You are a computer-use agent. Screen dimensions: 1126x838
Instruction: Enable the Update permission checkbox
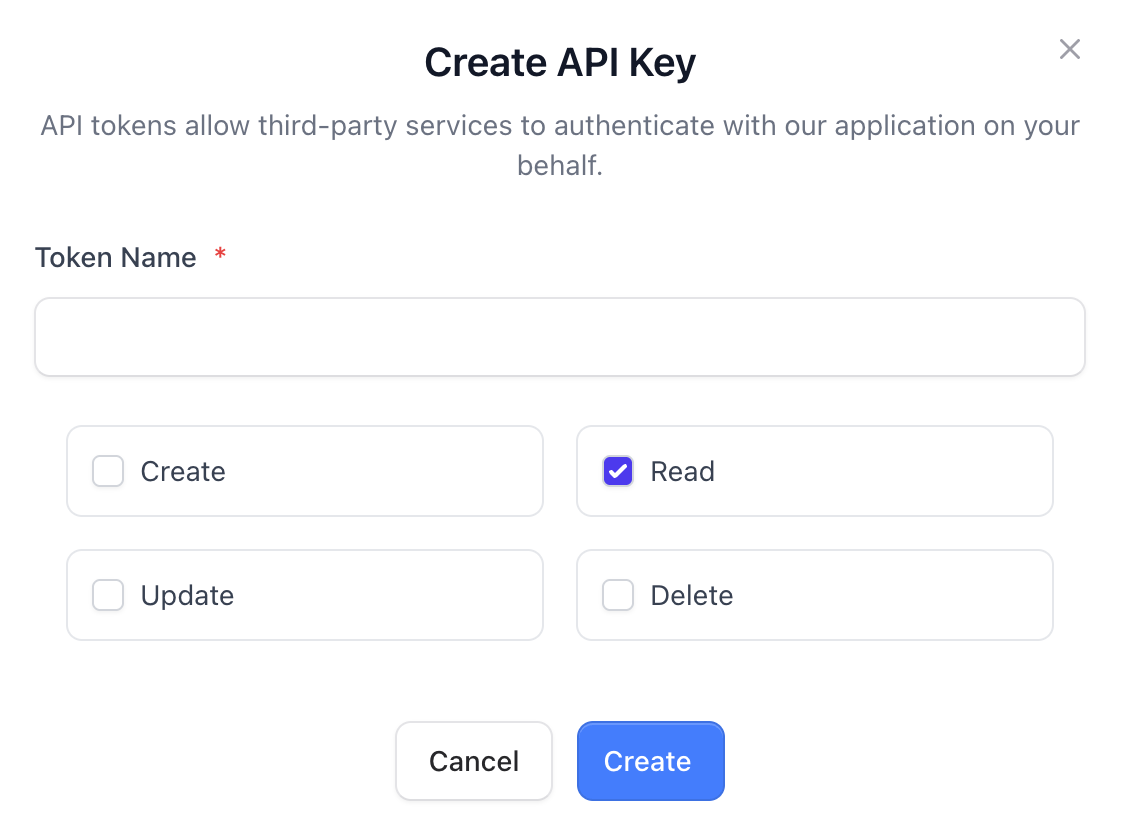[107, 594]
